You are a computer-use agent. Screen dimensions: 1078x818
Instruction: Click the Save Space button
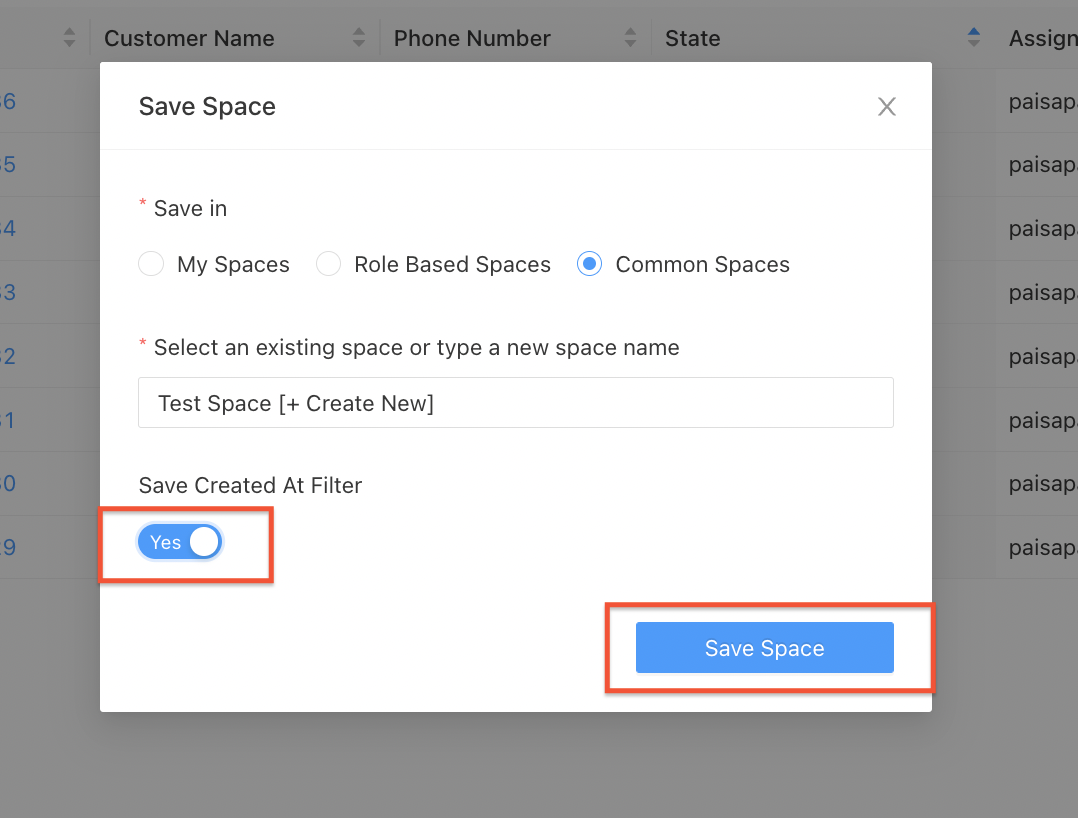click(764, 648)
